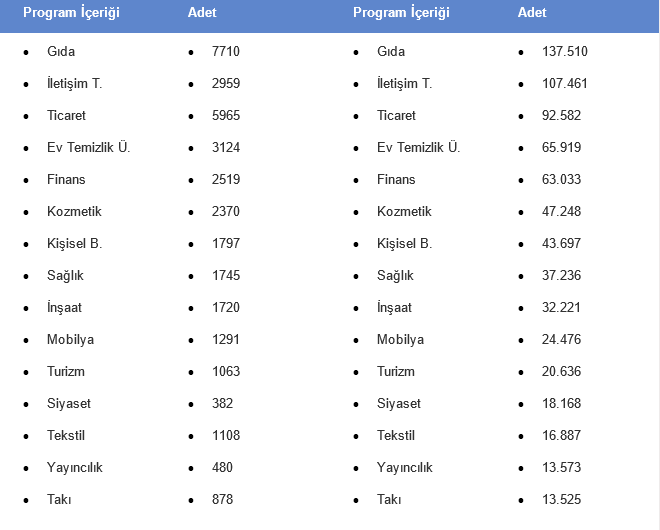The image size is (660, 530).
Task: Select the value 92.582
Action: (561, 115)
